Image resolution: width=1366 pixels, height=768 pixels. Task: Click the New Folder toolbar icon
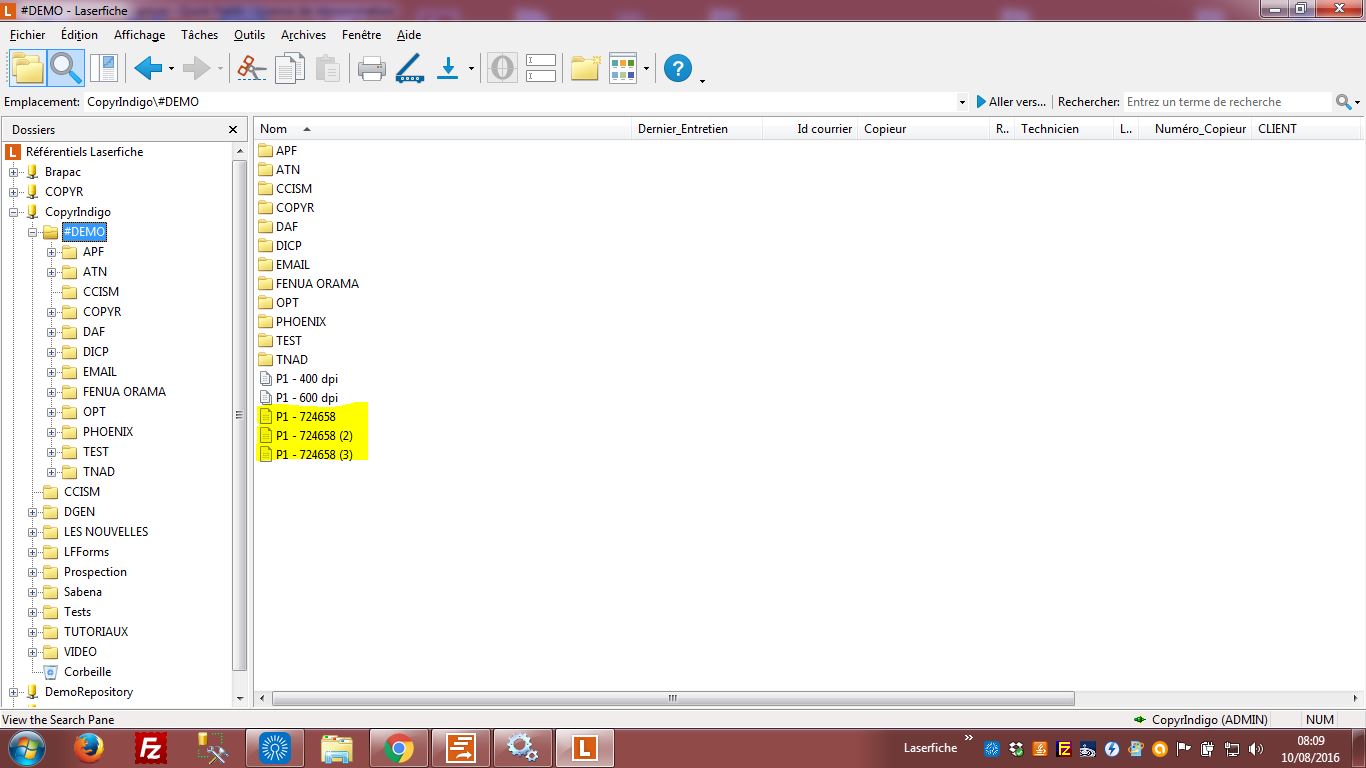[585, 68]
